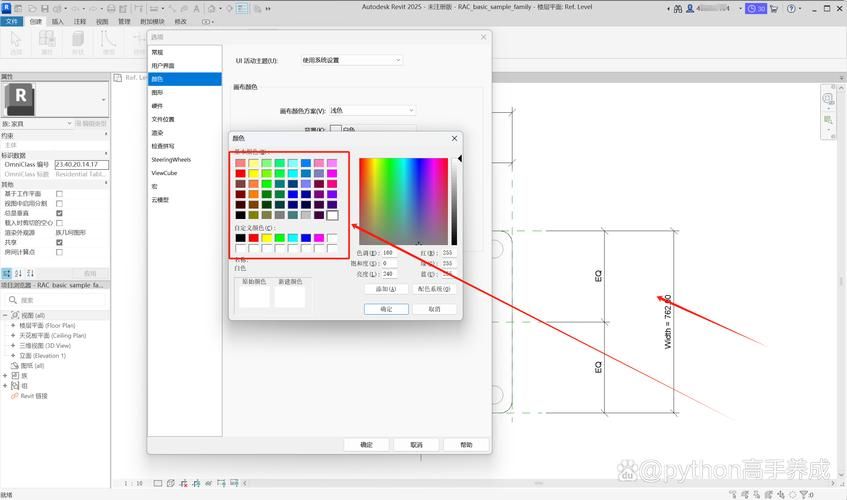This screenshot has width=847, height=500.
Task: Click the Print icon in quick access toolbar
Action: pos(111,9)
